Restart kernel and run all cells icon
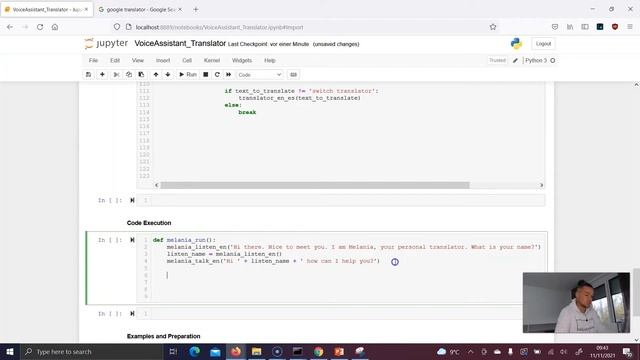This screenshot has height=360, width=640. coord(229,75)
